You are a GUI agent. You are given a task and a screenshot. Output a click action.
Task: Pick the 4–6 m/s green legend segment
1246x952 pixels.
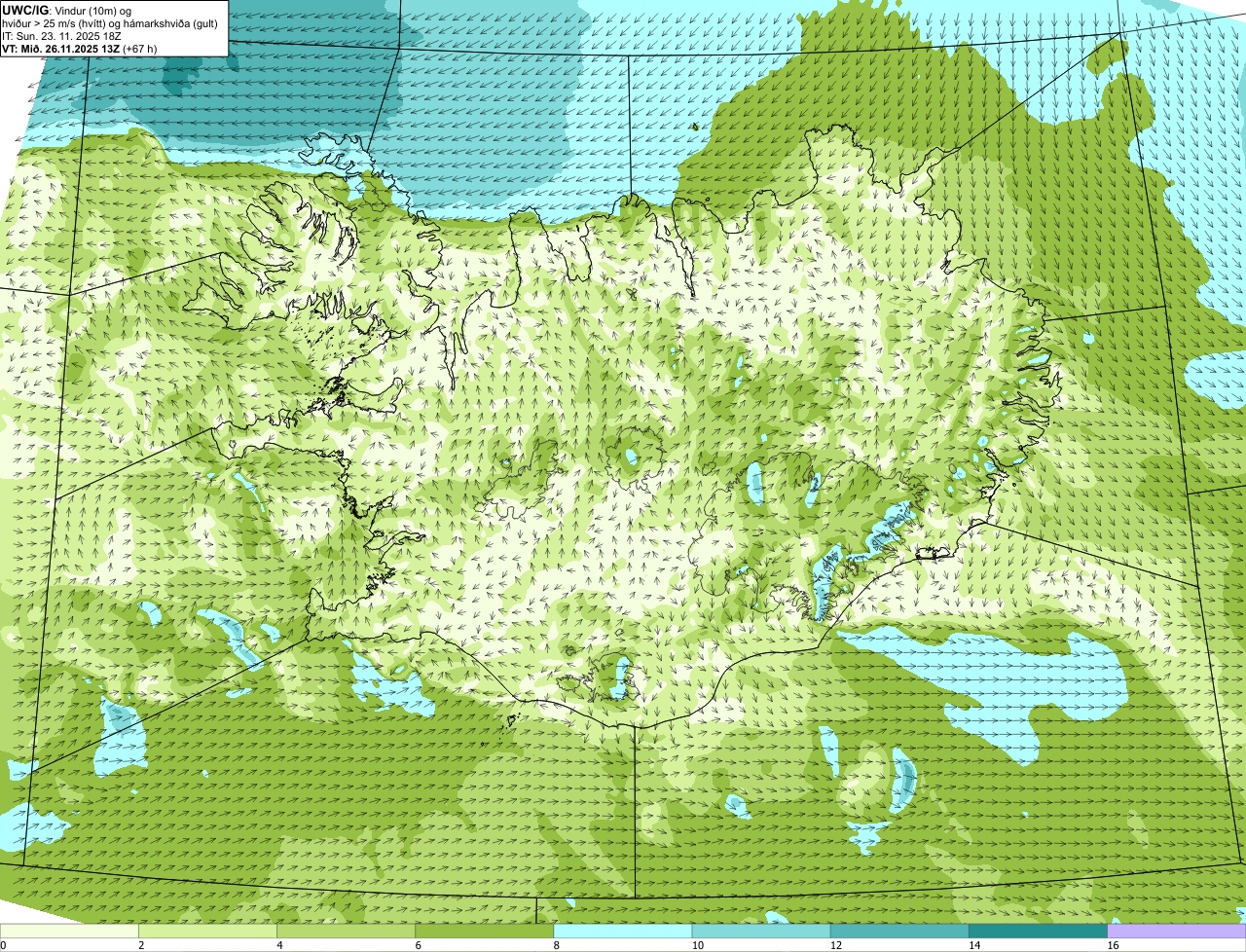click(x=346, y=932)
